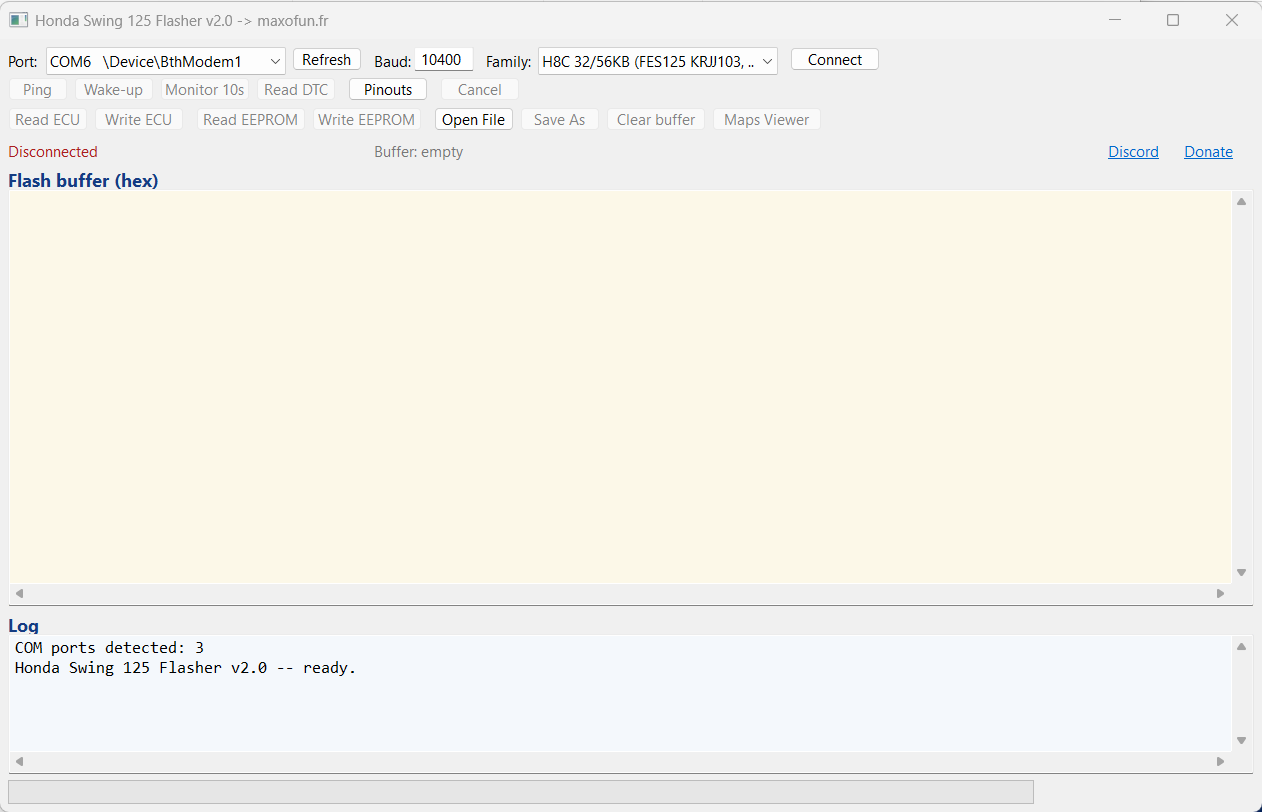
Task: Click the Wake-up button
Action: 113,90
